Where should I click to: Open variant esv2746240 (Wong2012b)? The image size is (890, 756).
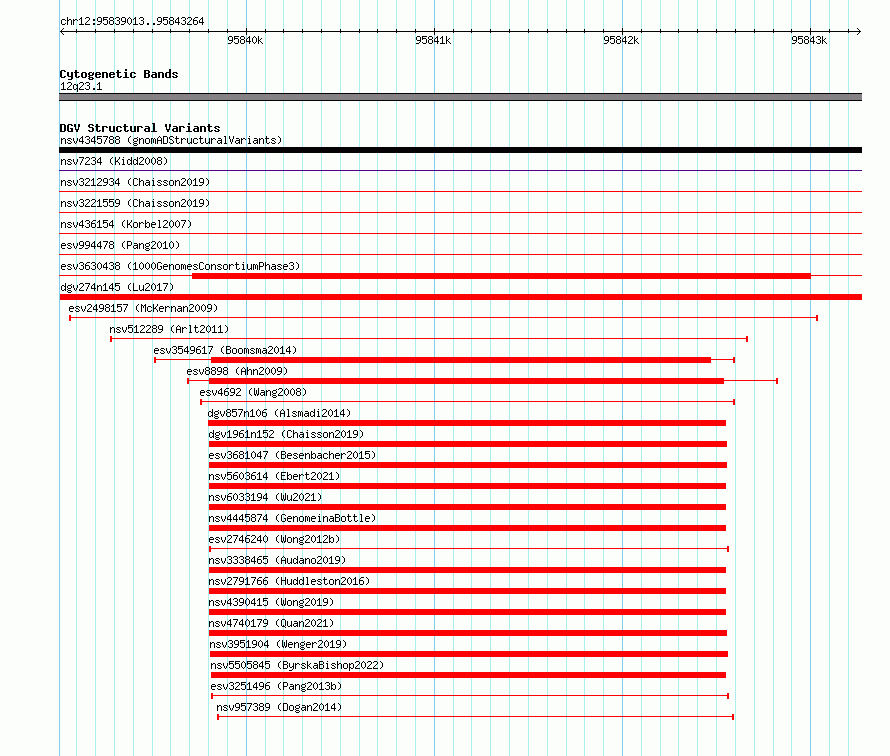coord(274,539)
